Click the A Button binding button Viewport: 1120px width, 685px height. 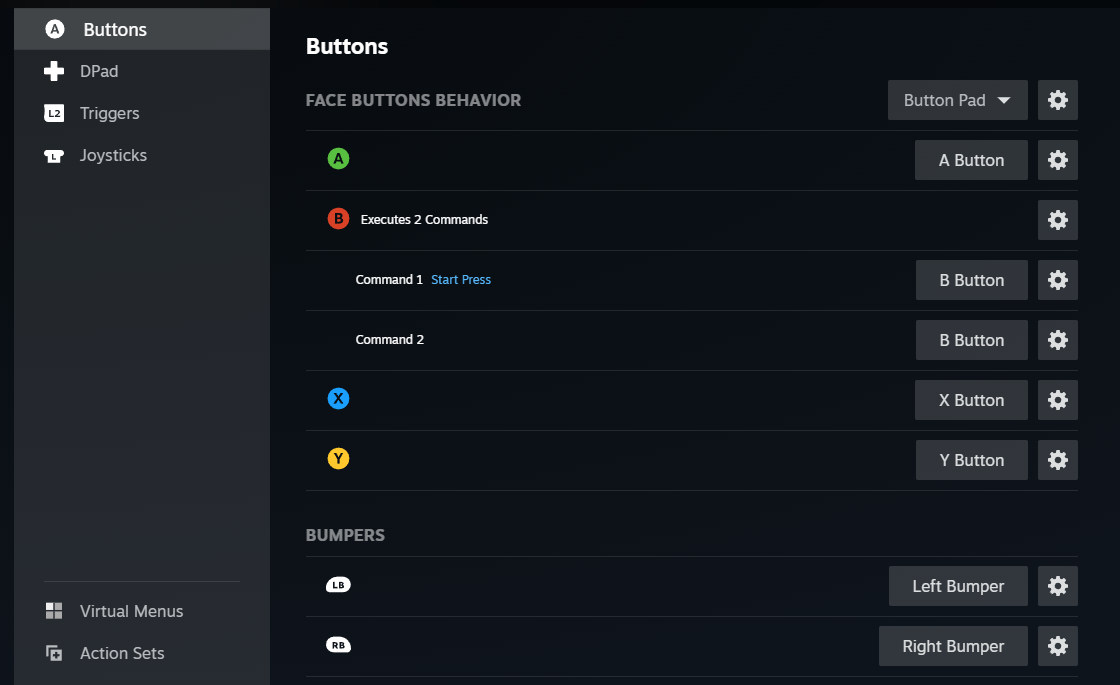(x=971, y=160)
